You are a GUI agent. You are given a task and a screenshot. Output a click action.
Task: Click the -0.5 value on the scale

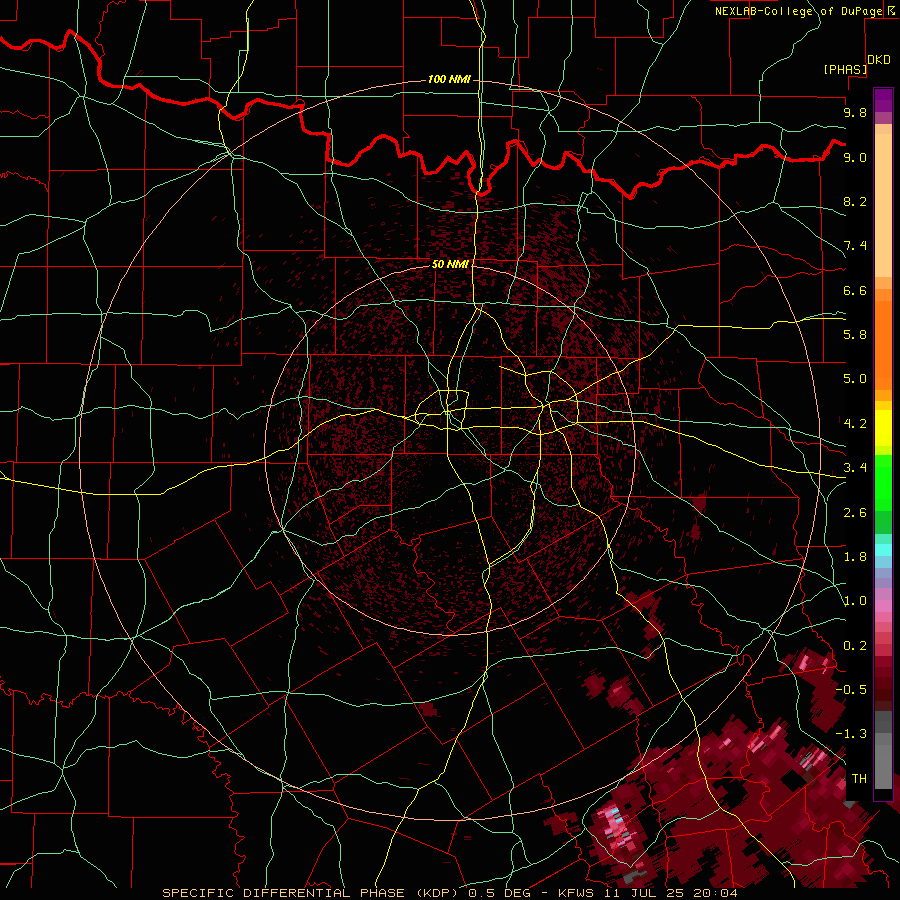click(851, 690)
